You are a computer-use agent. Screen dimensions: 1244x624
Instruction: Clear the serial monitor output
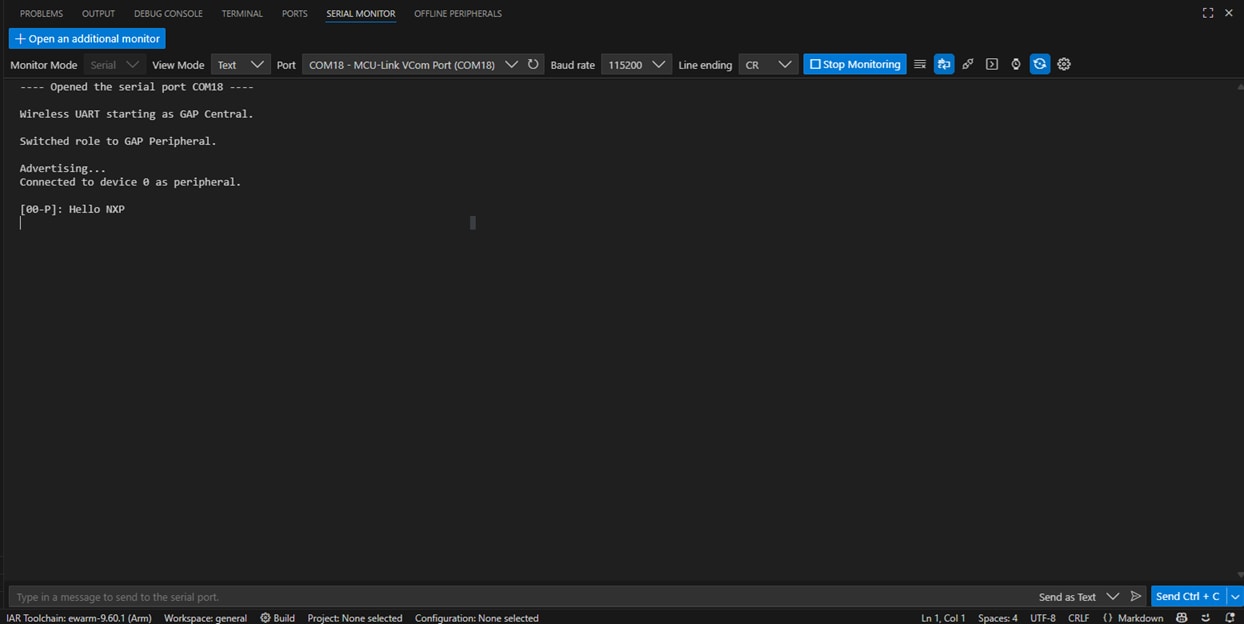pos(919,64)
